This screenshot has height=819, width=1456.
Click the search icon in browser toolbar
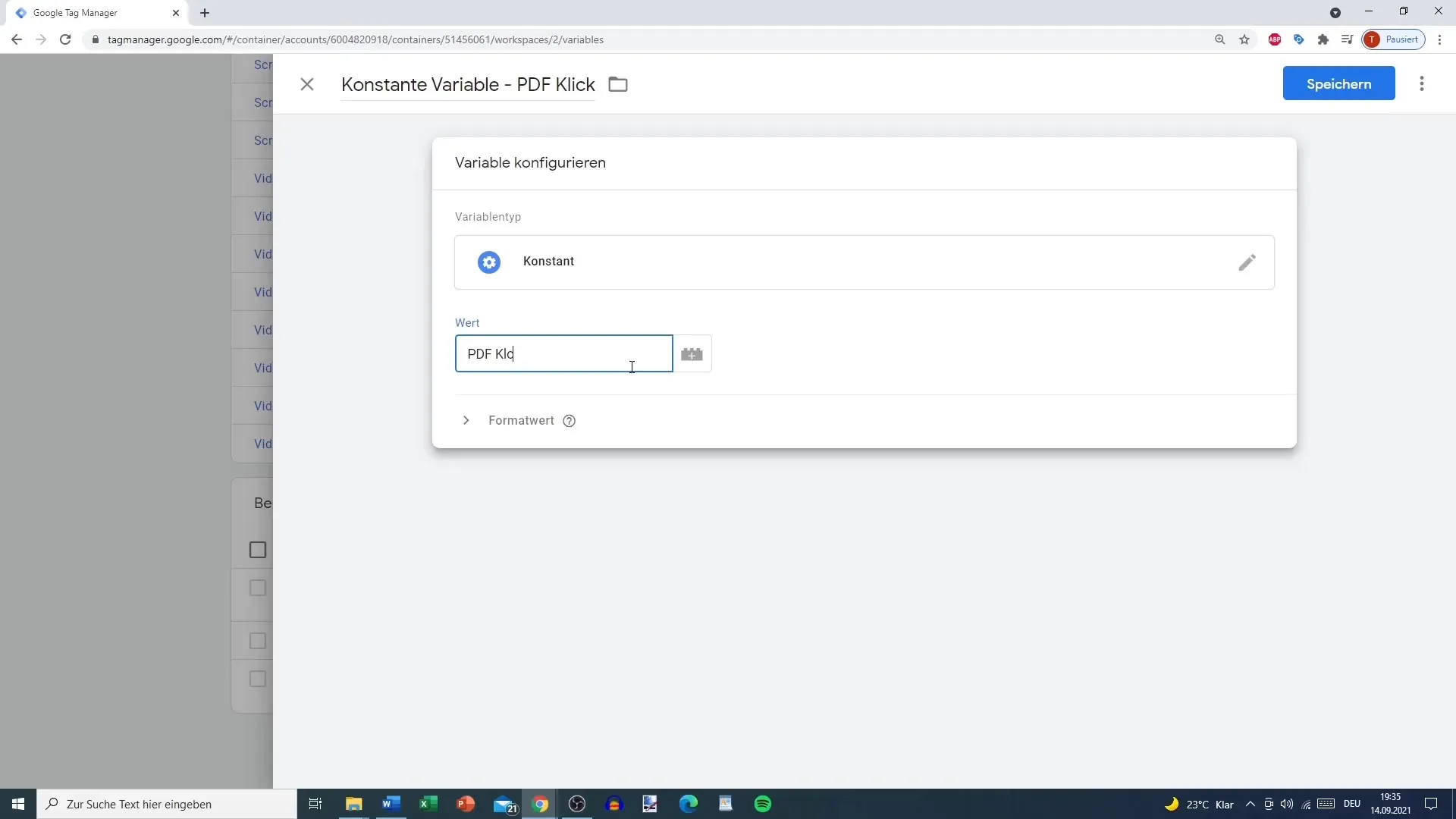coord(1222,40)
